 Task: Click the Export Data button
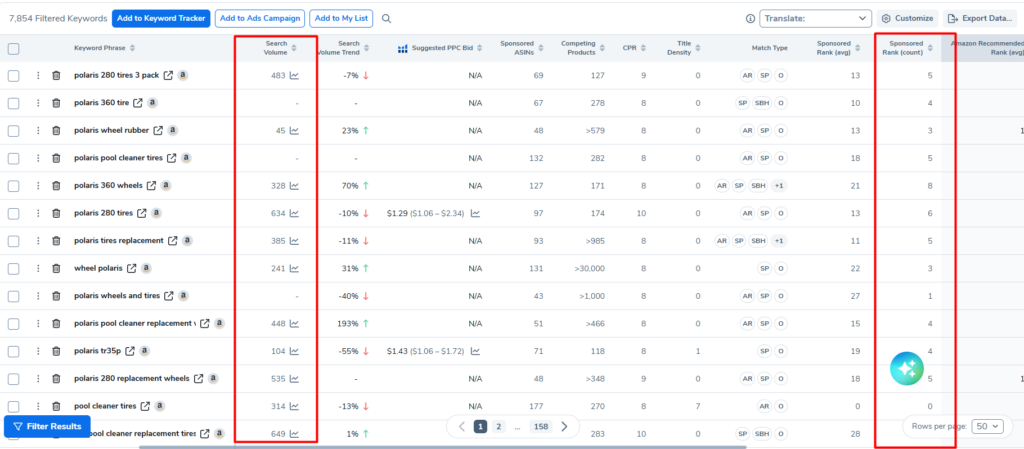tap(982, 18)
